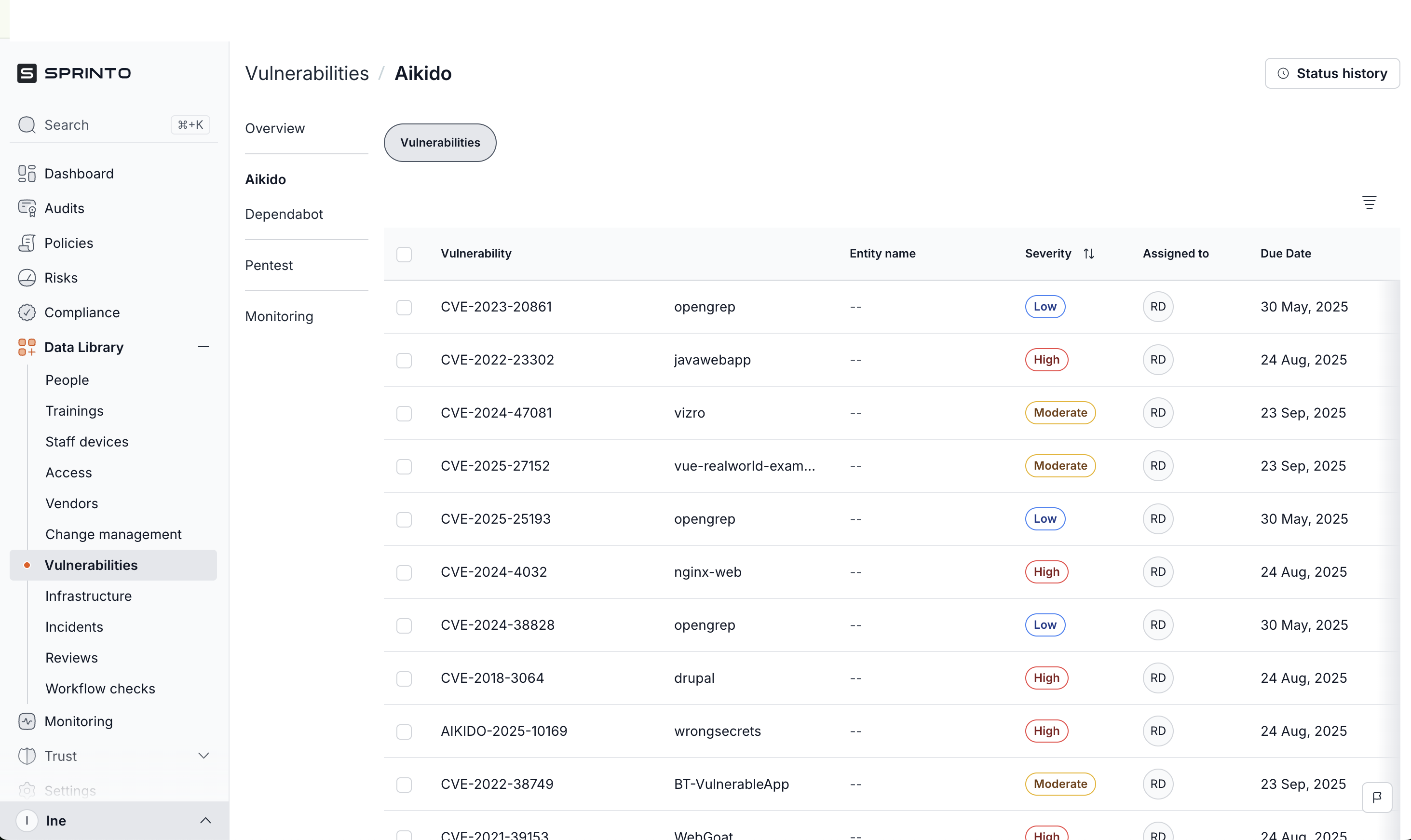Open Change management page
Screen dimensions: 1411x840
113,534
